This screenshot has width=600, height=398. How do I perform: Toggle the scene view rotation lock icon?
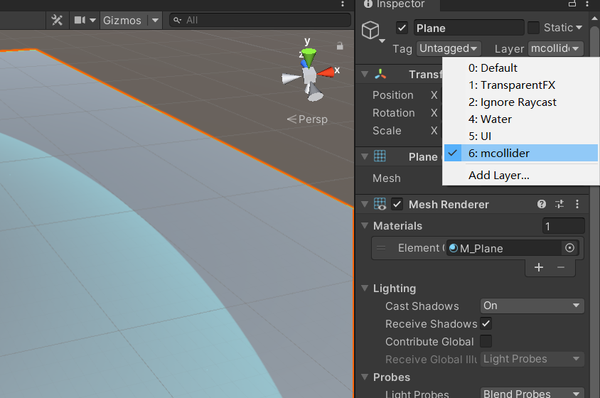tap(340, 46)
